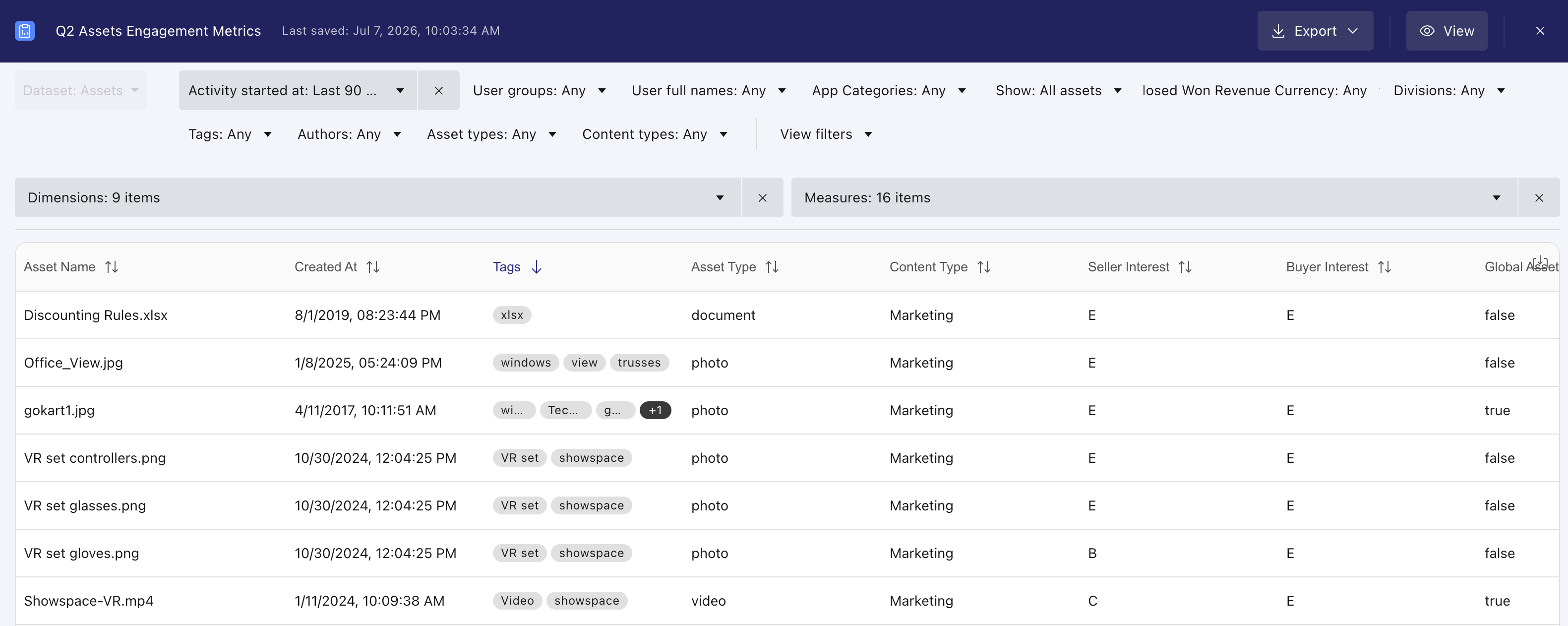
Task: Expand Dimensions: 9 items selector
Action: (x=377, y=197)
